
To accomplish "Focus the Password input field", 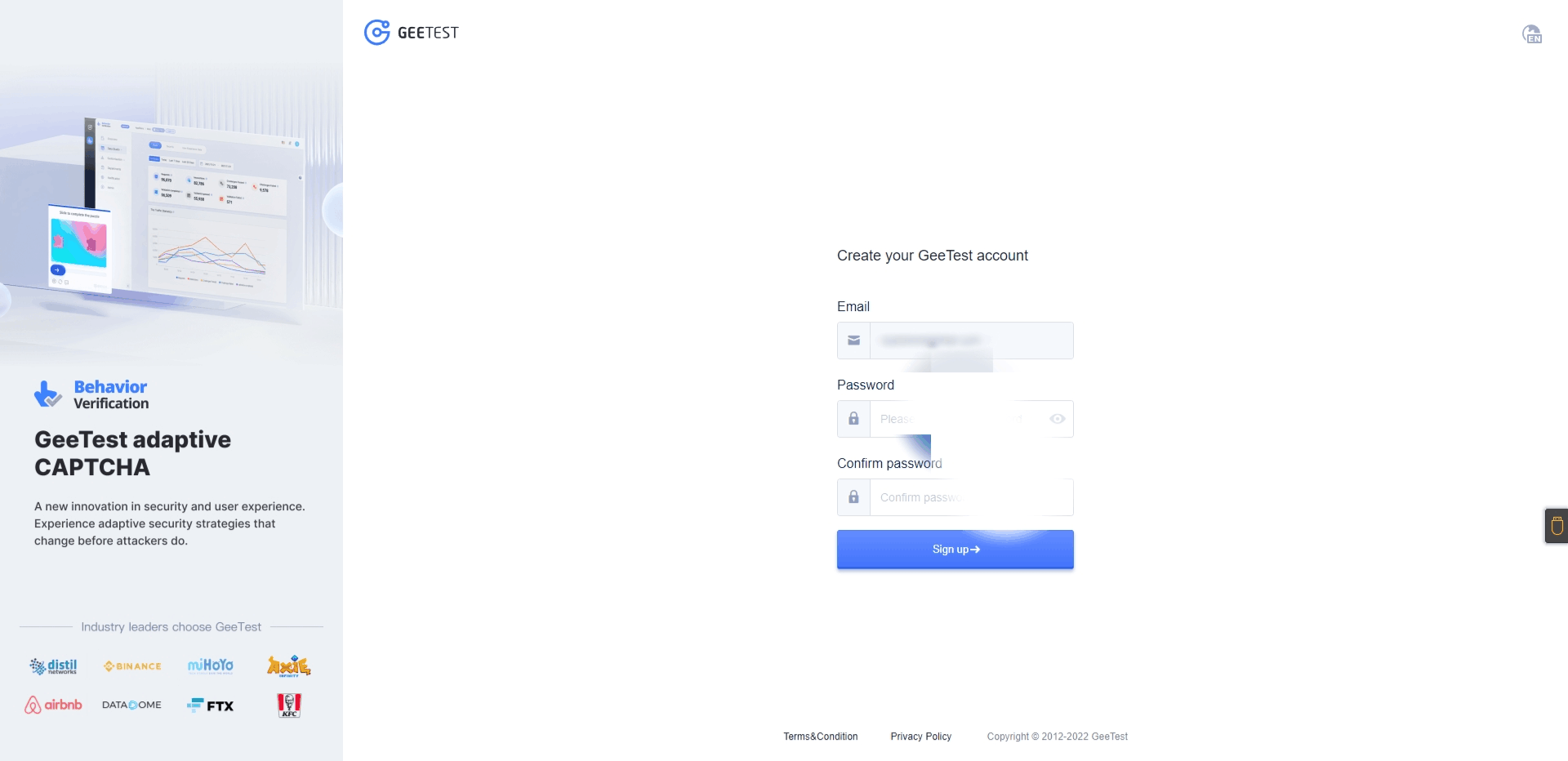I will (955, 419).
